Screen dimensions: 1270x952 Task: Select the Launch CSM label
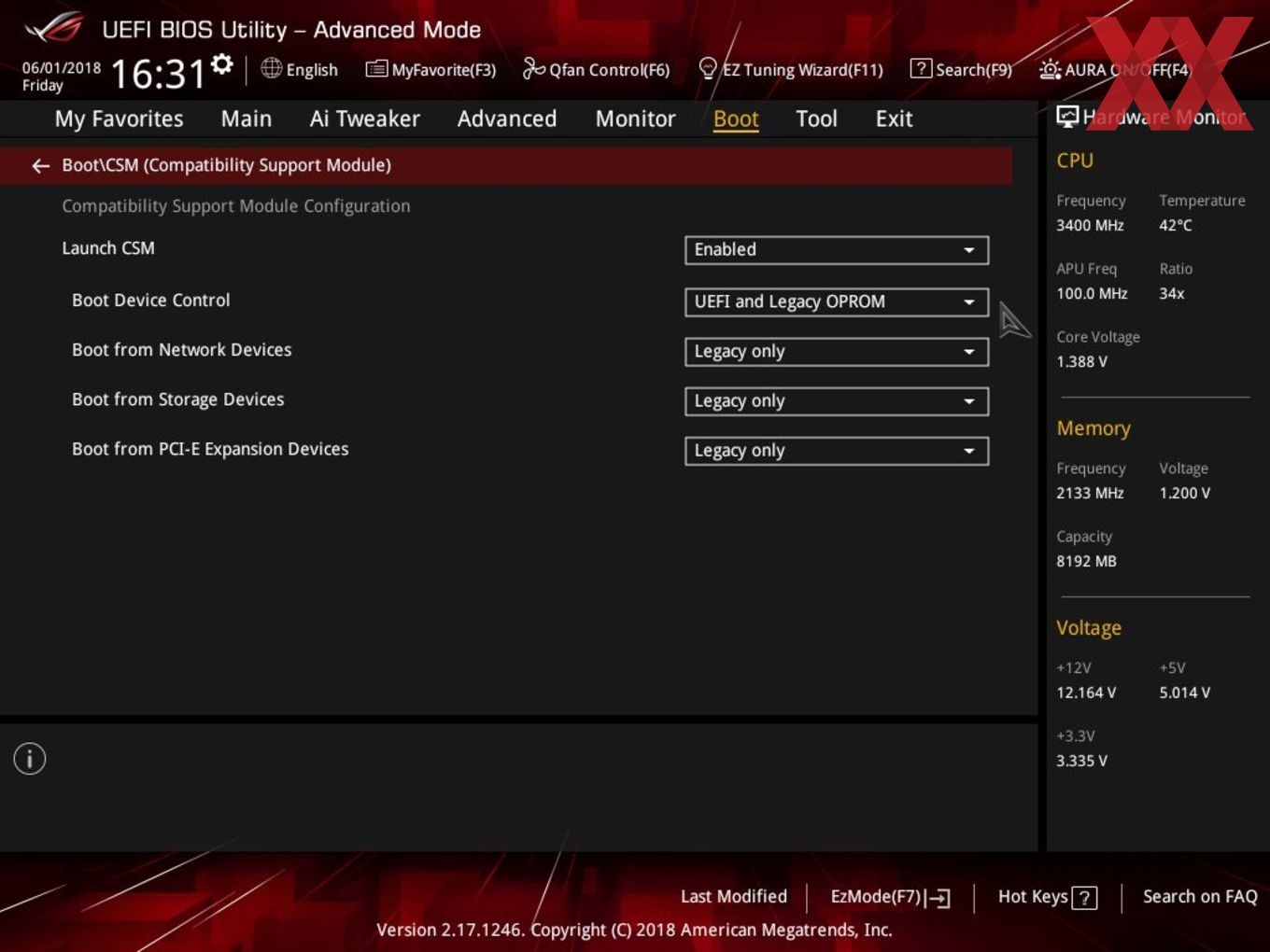(x=108, y=248)
